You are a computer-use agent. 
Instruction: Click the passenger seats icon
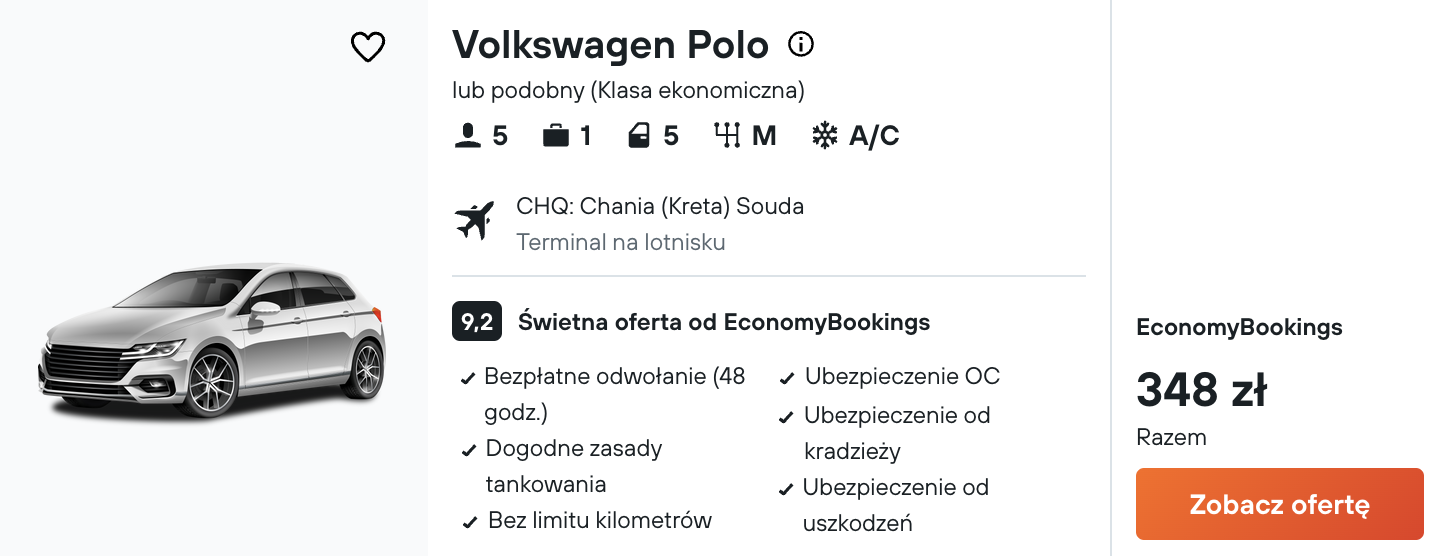coord(467,136)
